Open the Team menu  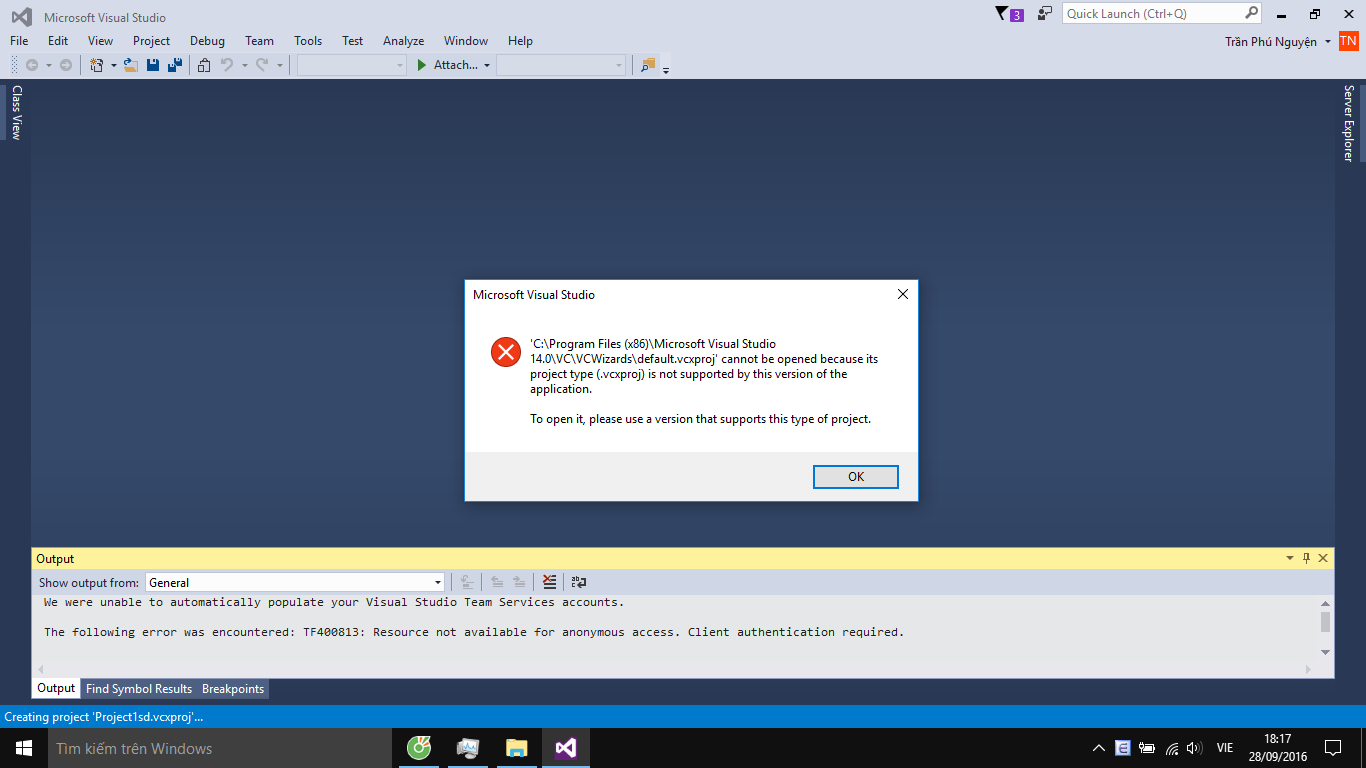259,41
